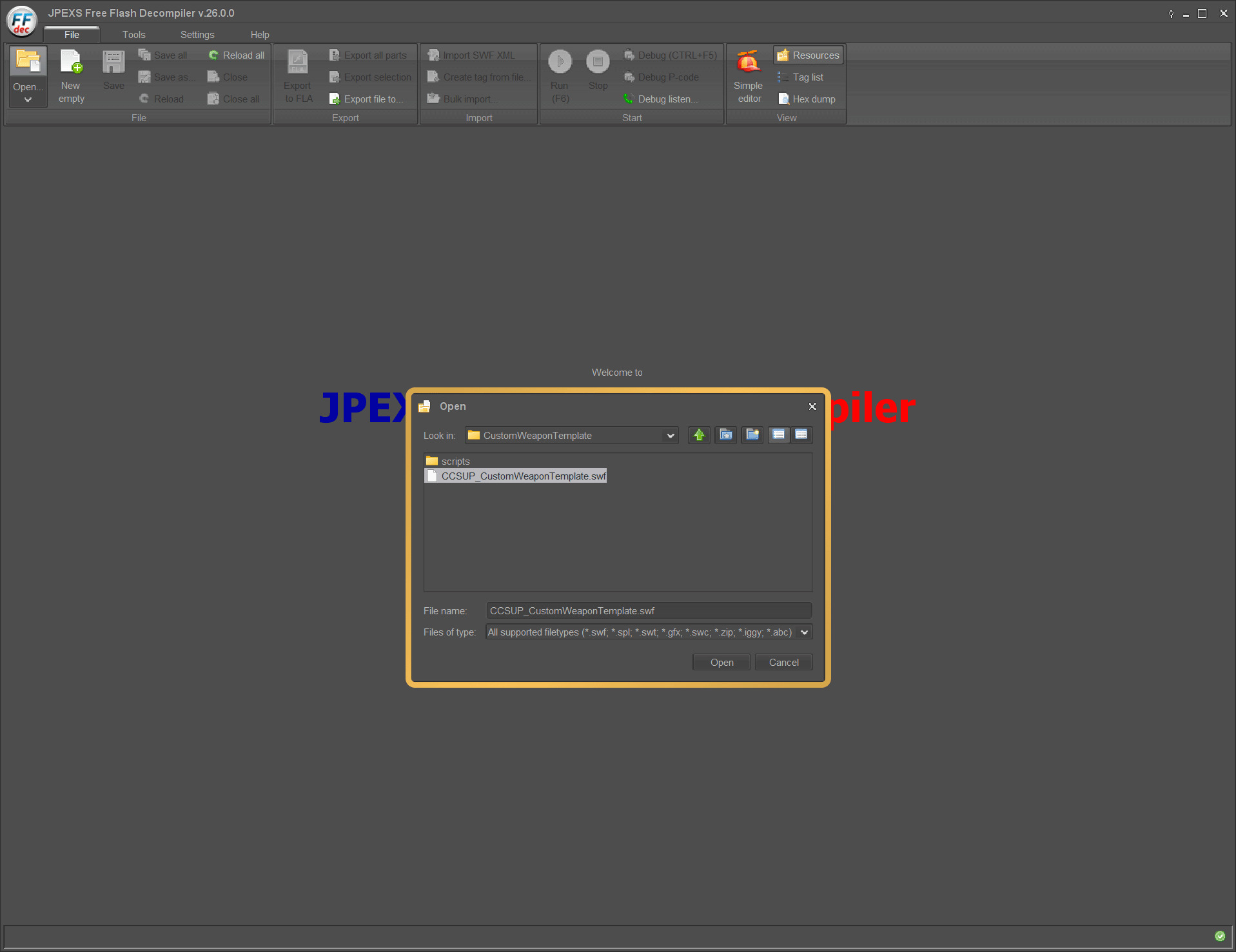Click the Stop playback icon

[x=598, y=61]
